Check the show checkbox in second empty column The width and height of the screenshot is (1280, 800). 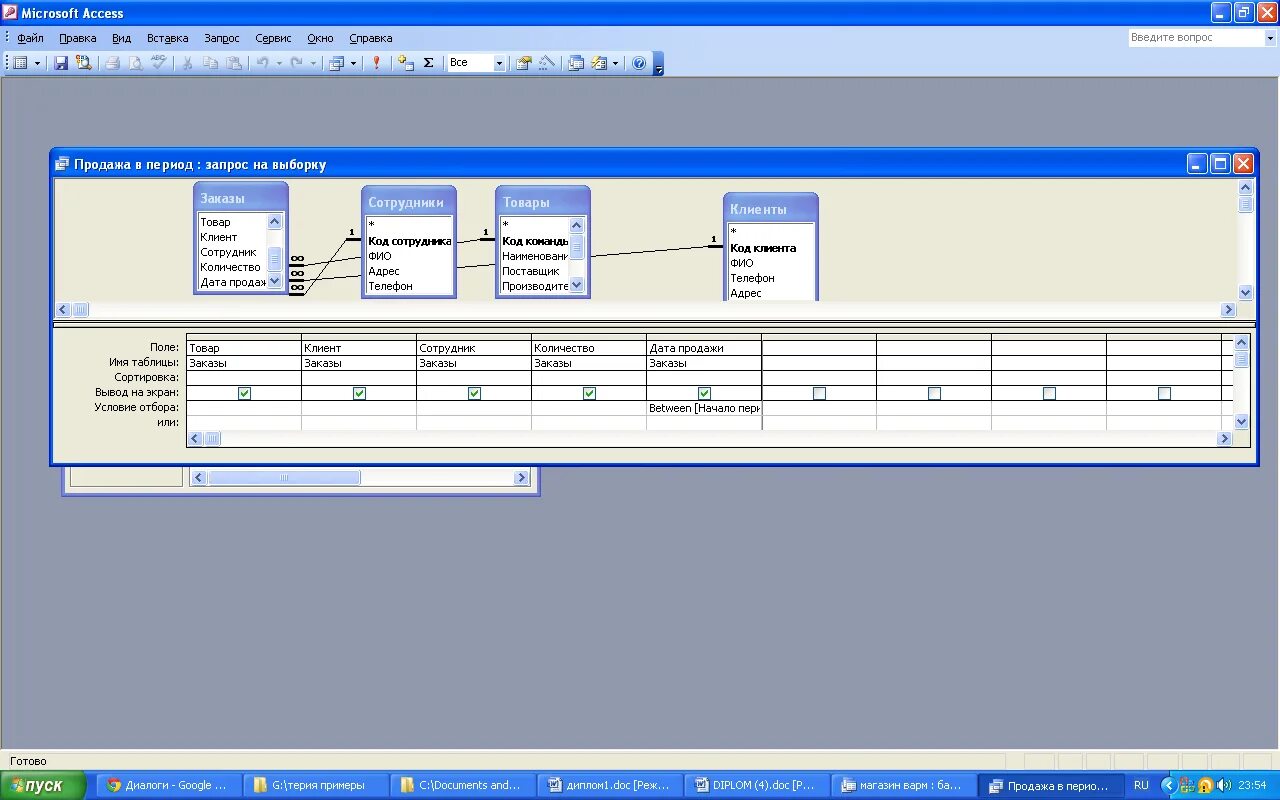coord(934,393)
